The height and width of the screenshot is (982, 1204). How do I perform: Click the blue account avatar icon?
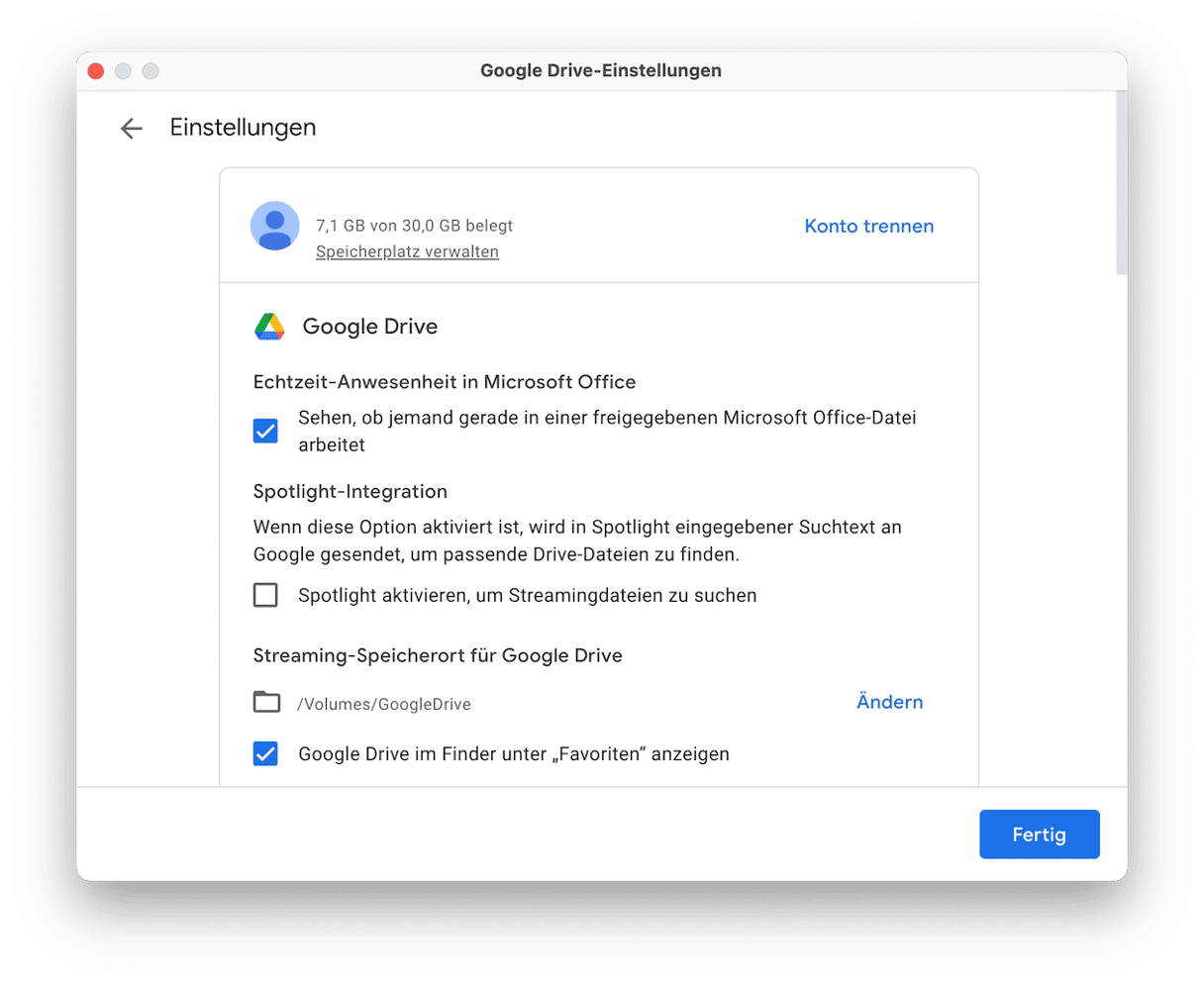pyautogui.click(x=275, y=226)
